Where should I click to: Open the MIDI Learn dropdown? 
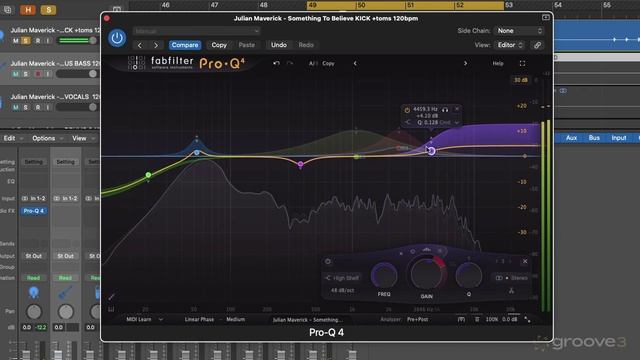click(144, 320)
